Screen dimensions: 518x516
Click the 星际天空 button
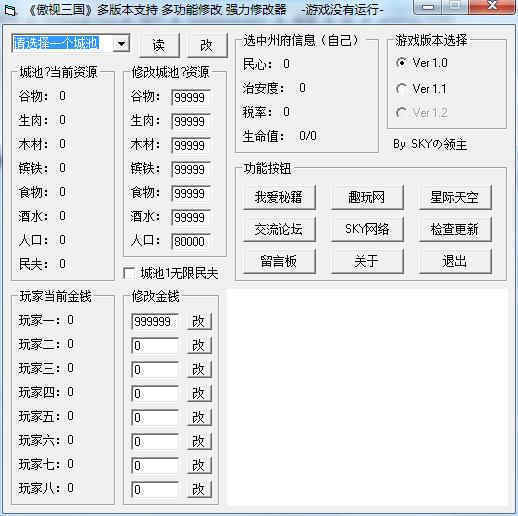pyautogui.click(x=455, y=197)
